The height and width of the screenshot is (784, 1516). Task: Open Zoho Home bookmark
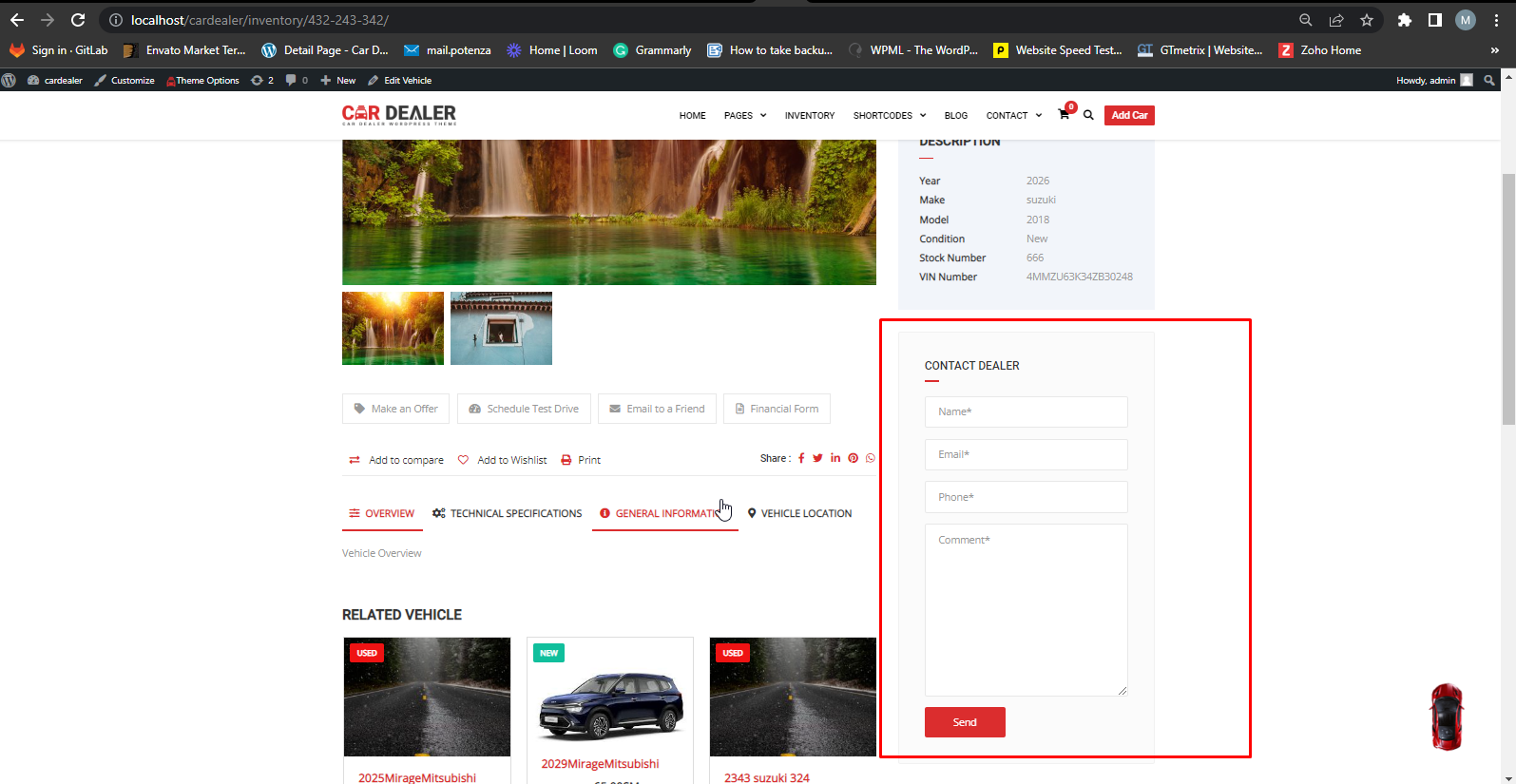(x=1320, y=50)
